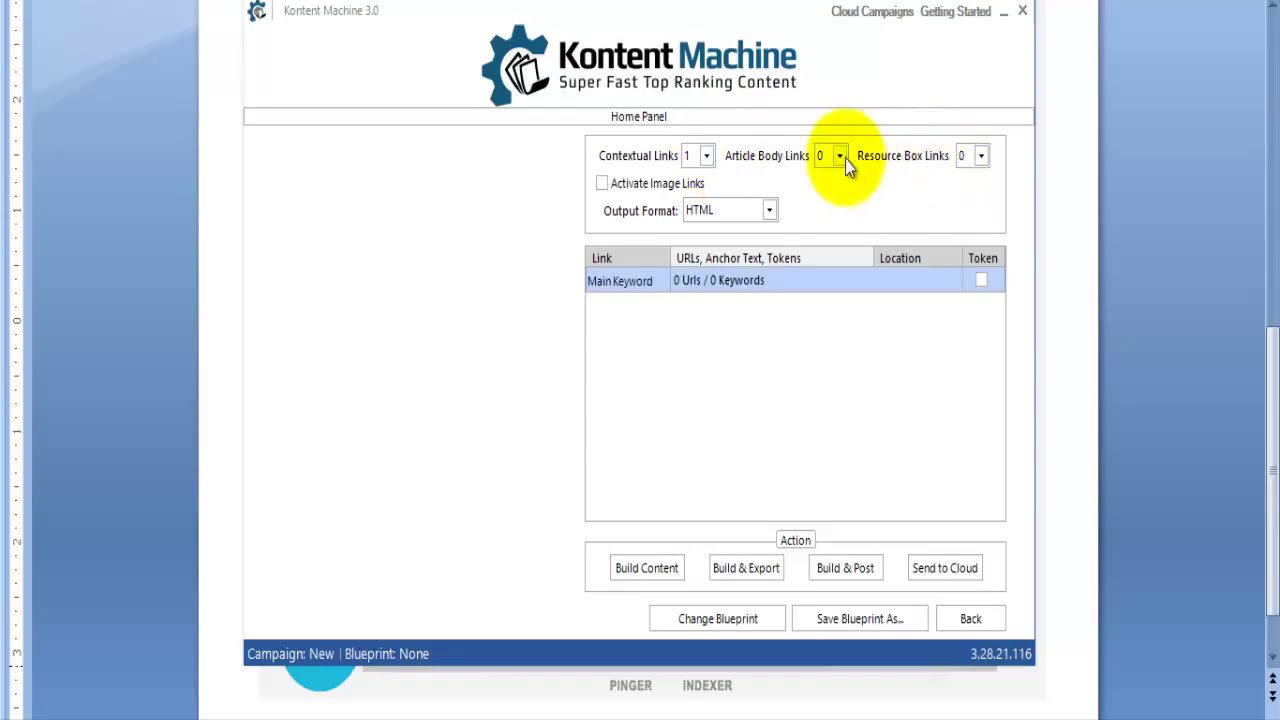This screenshot has width=1280, height=720.
Task: Minimize the Kontent Machine window
Action: point(1004,12)
